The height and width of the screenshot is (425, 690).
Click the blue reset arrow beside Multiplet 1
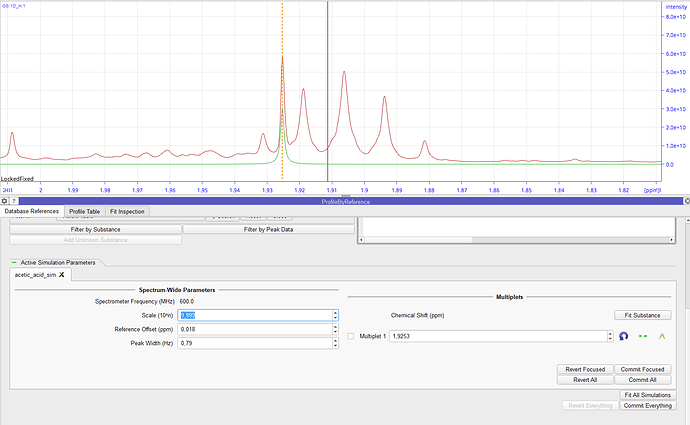624,337
